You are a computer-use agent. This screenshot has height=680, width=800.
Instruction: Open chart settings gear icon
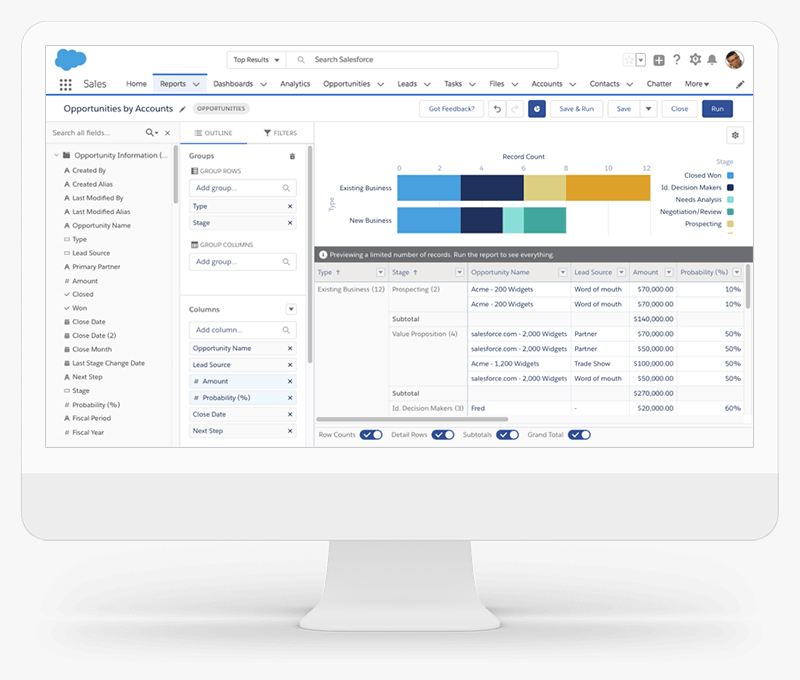click(735, 135)
